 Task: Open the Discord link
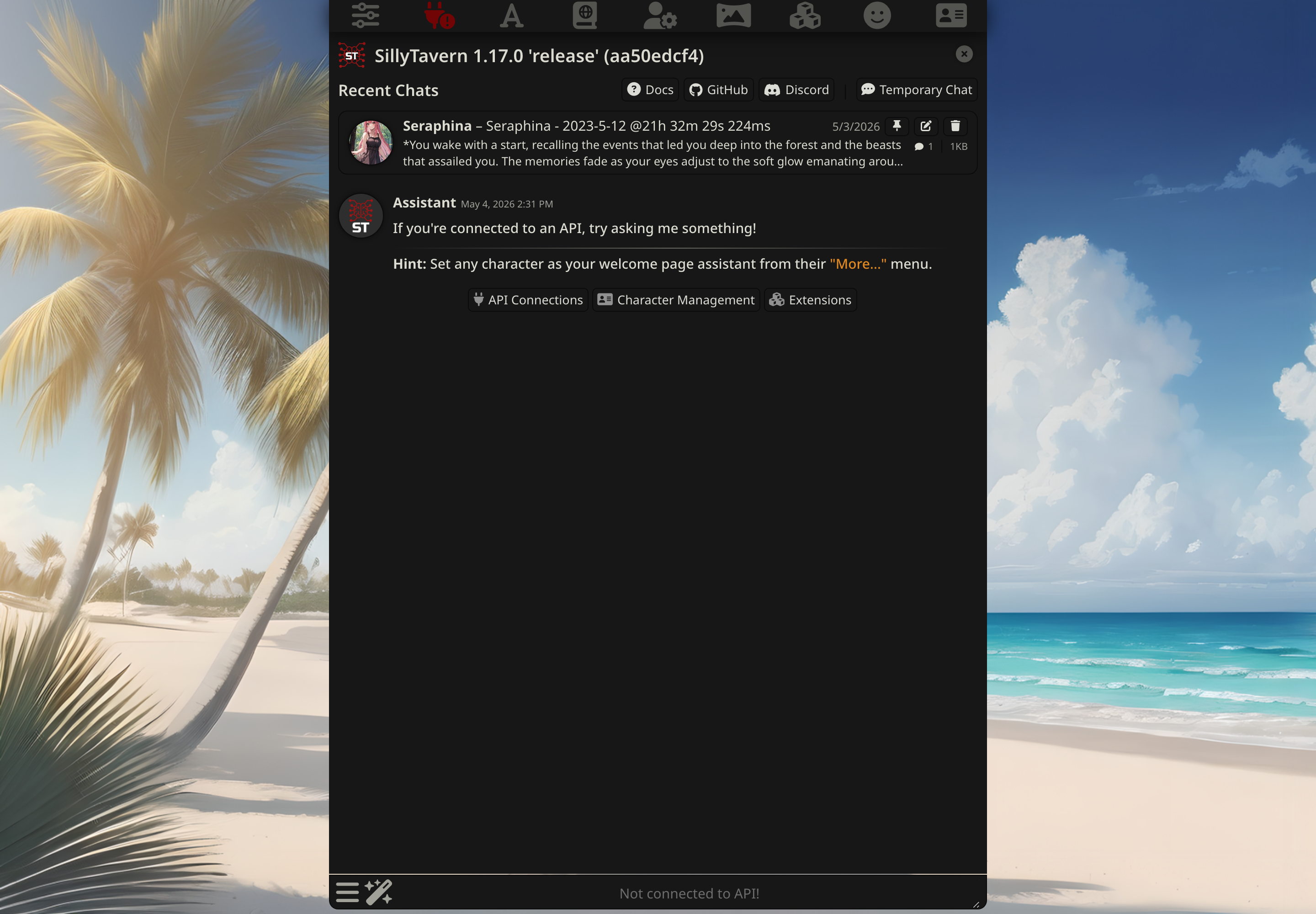tap(796, 90)
